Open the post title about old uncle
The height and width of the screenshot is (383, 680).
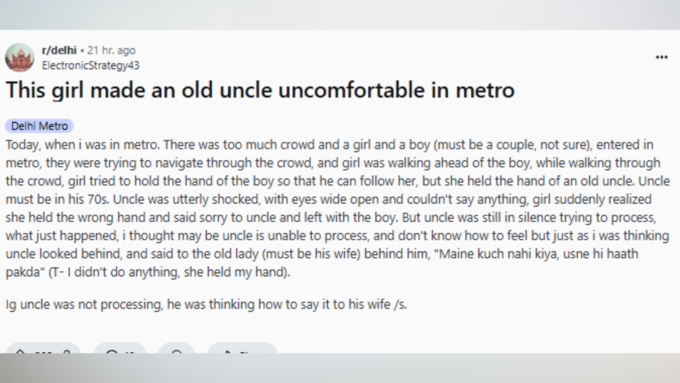coord(260,90)
